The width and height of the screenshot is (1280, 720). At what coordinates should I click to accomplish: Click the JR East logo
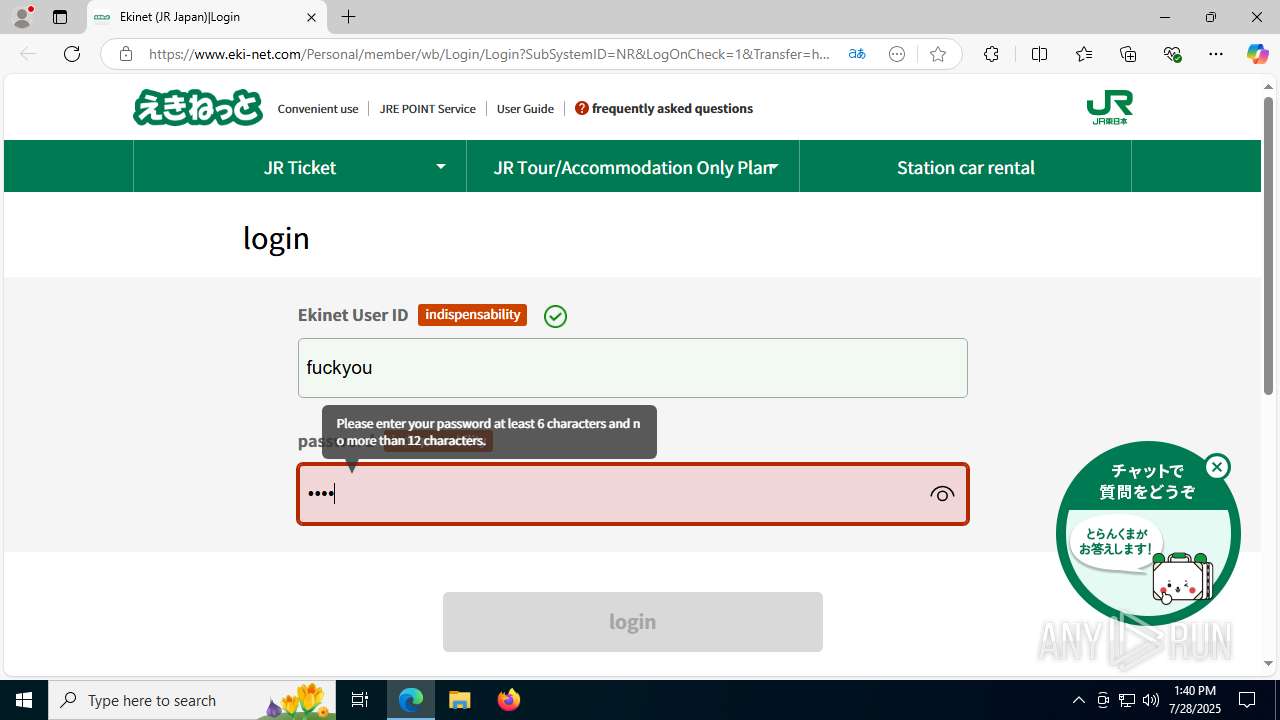pos(1109,108)
